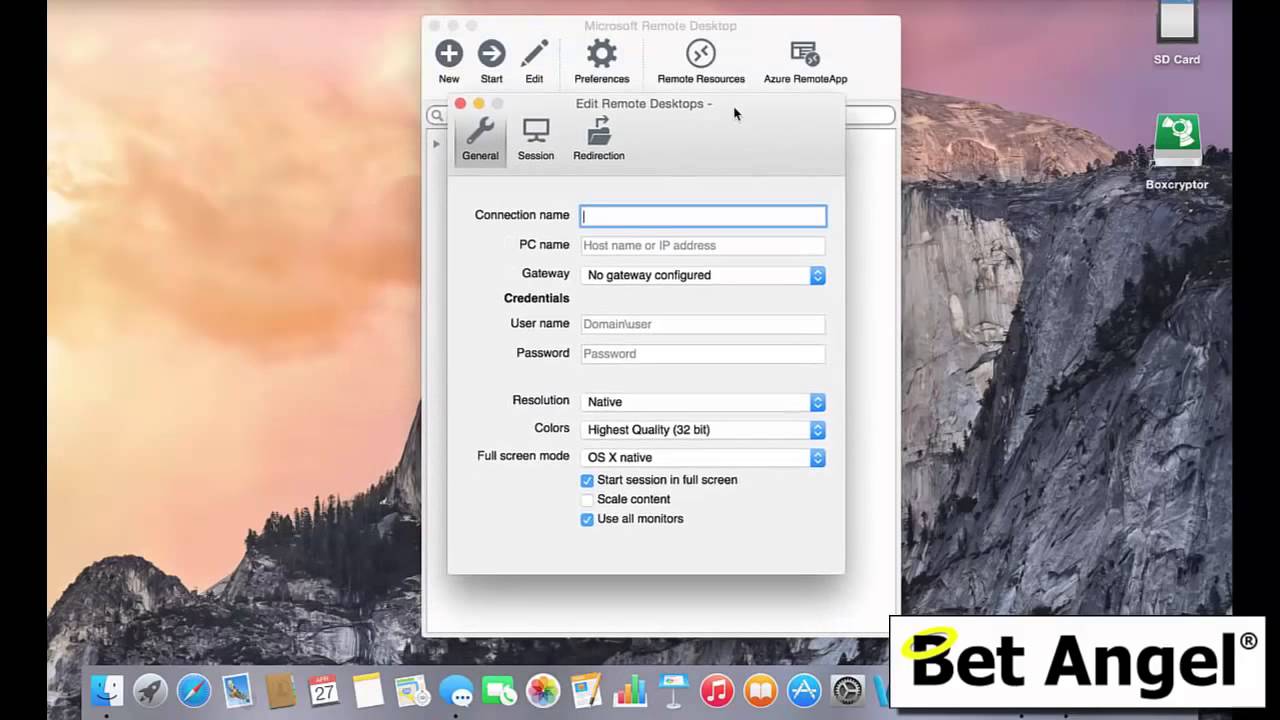Screen dimensions: 1280x720
Task: Switch to the Redirection tab
Action: click(599, 139)
